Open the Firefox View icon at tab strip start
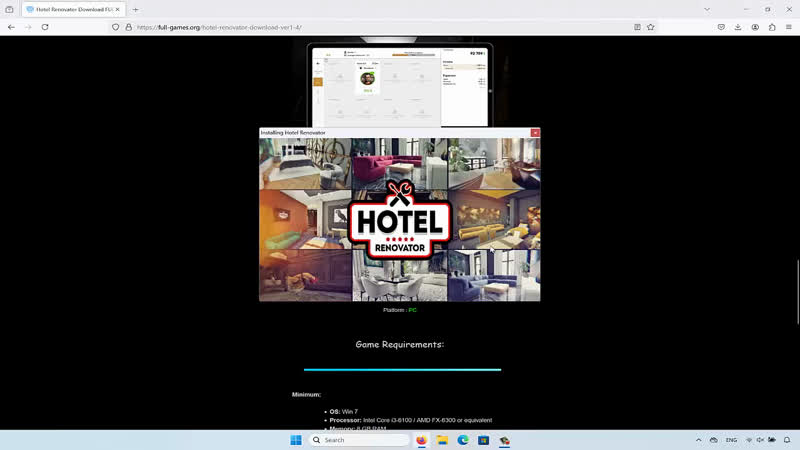Image resolution: width=800 pixels, height=450 pixels. (9, 9)
